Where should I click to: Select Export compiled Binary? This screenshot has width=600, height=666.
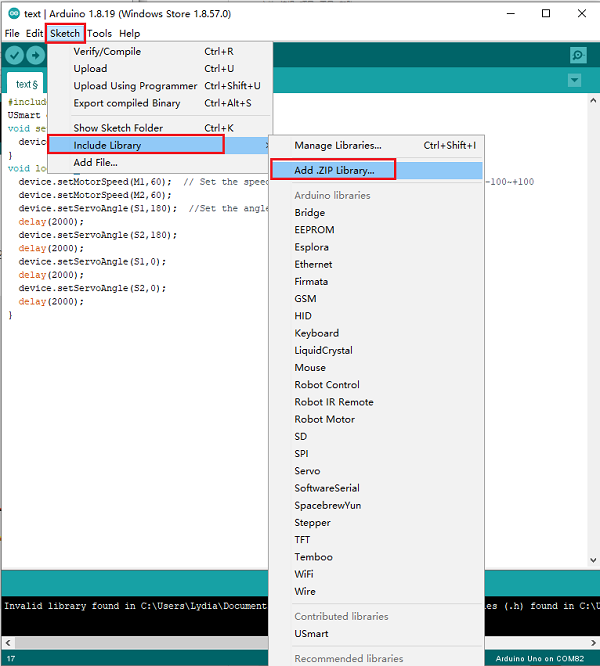pyautogui.click(x=160, y=103)
